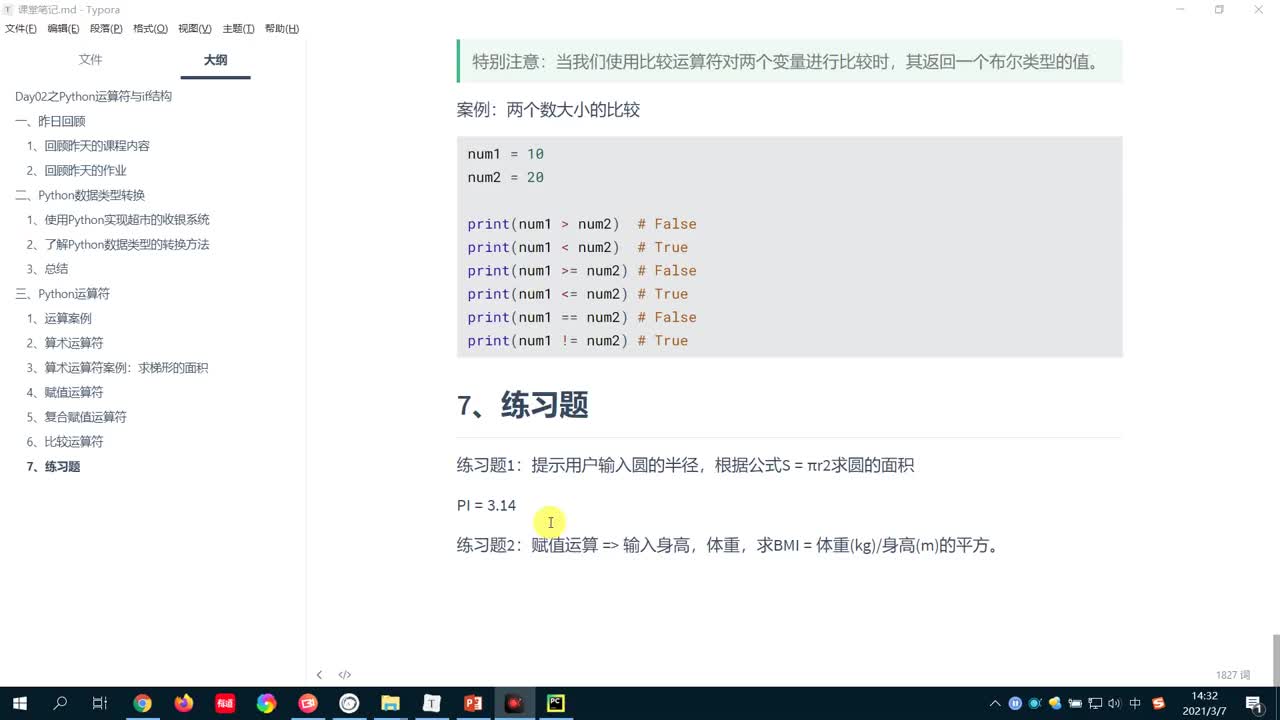Click code line print(num1 == num2)
1280x720 pixels.
(582, 317)
